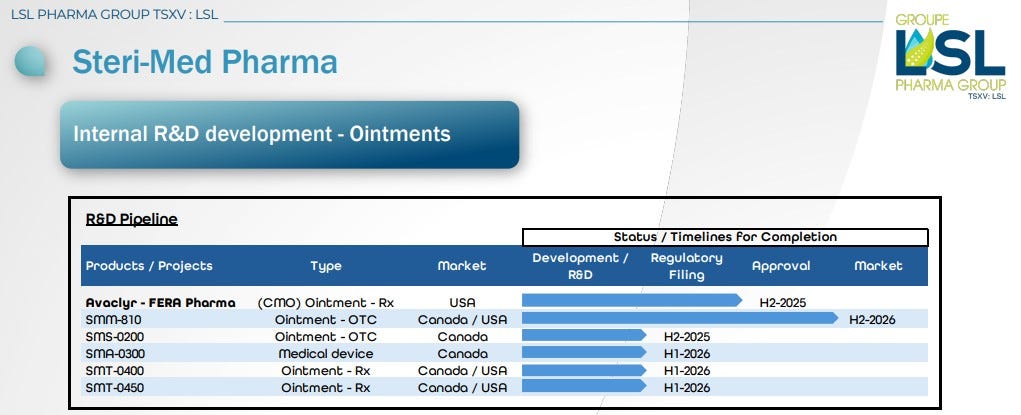Screen dimensions: 1021x415
Task: Click 'H1-2026' in the SMT-0400 row
Action: coord(687,371)
